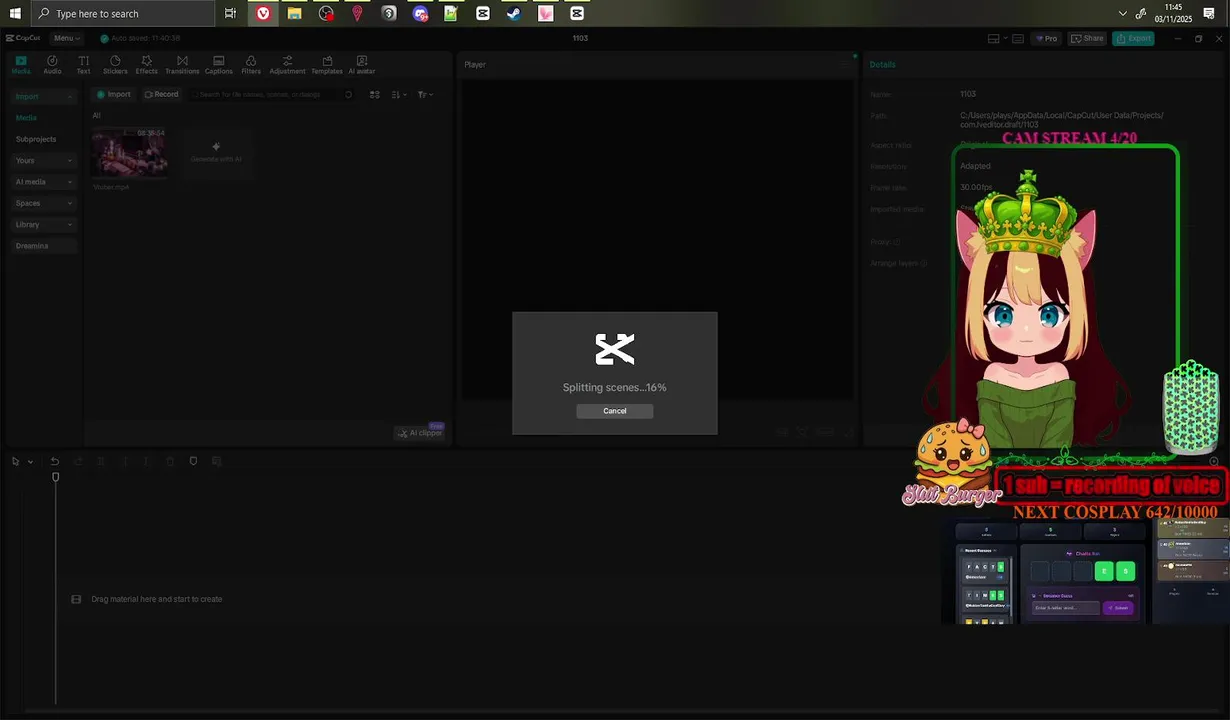This screenshot has width=1230, height=720.
Task: Click the Share button
Action: [1087, 38]
